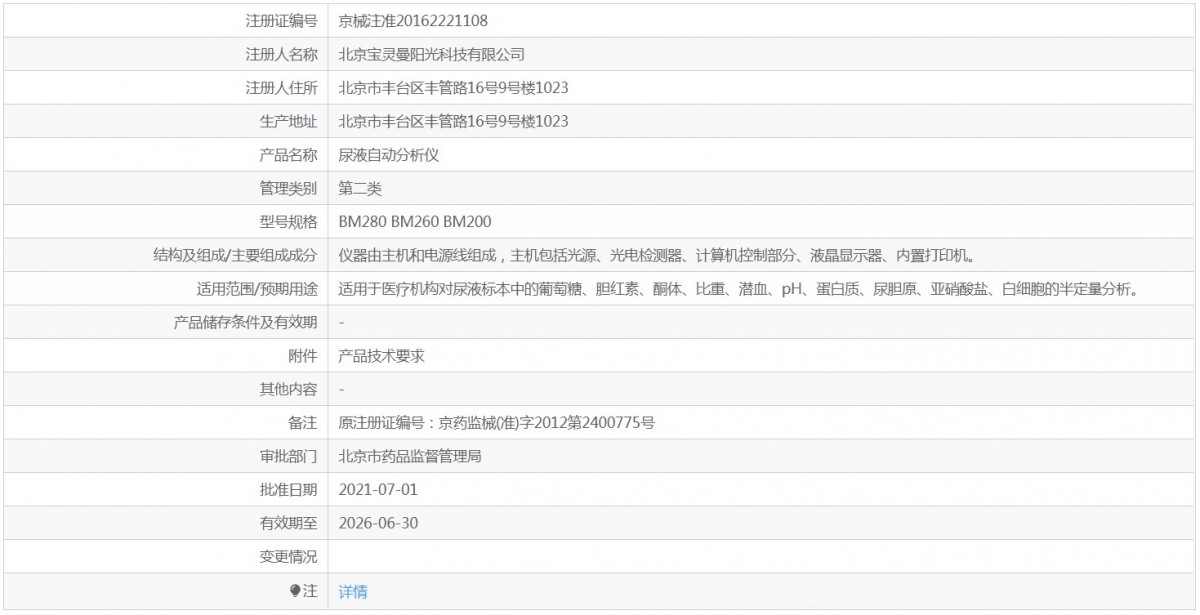Select the address value in the 注册人住所 row

point(454,88)
